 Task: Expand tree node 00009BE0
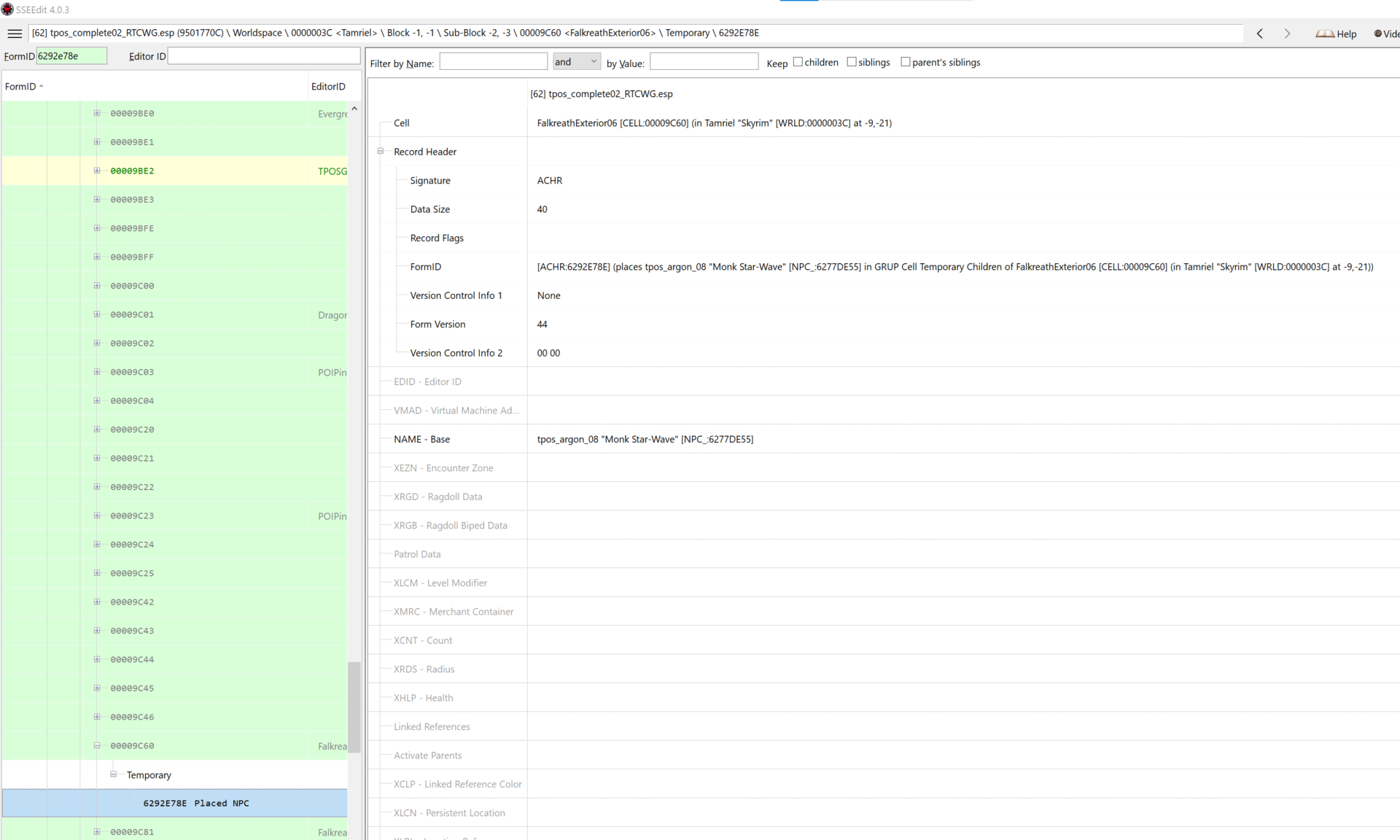pos(97,113)
